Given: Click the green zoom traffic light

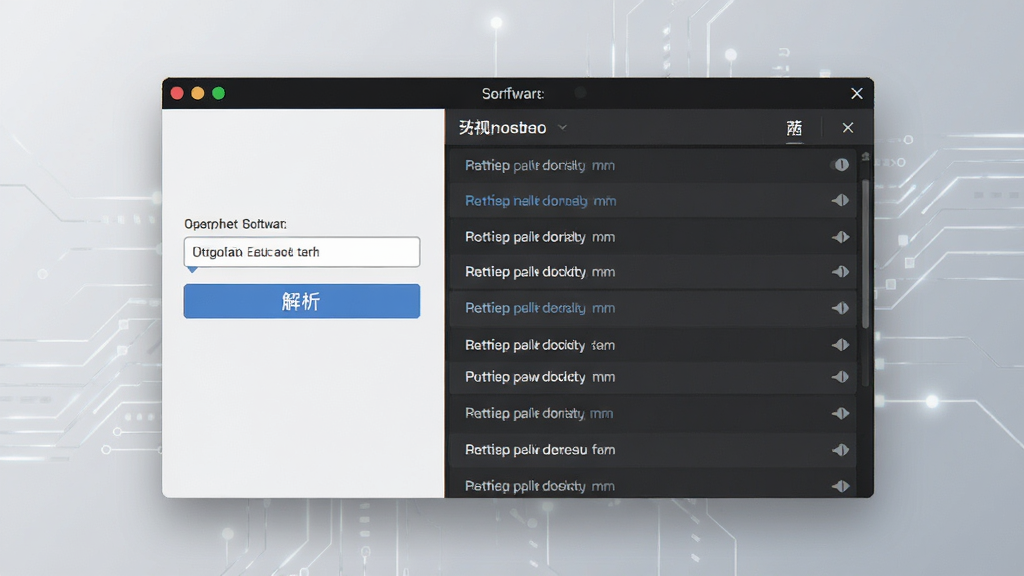Looking at the screenshot, I should coord(219,93).
